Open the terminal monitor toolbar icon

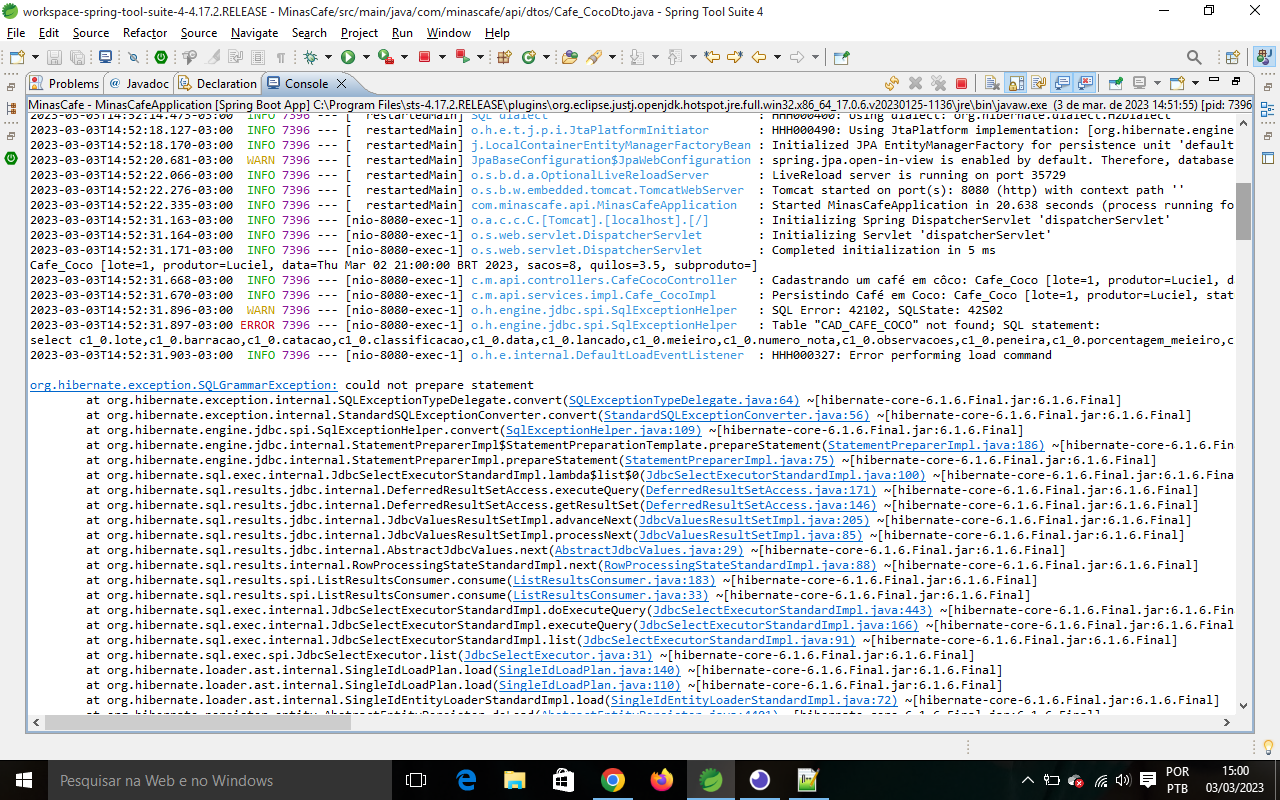(105, 57)
